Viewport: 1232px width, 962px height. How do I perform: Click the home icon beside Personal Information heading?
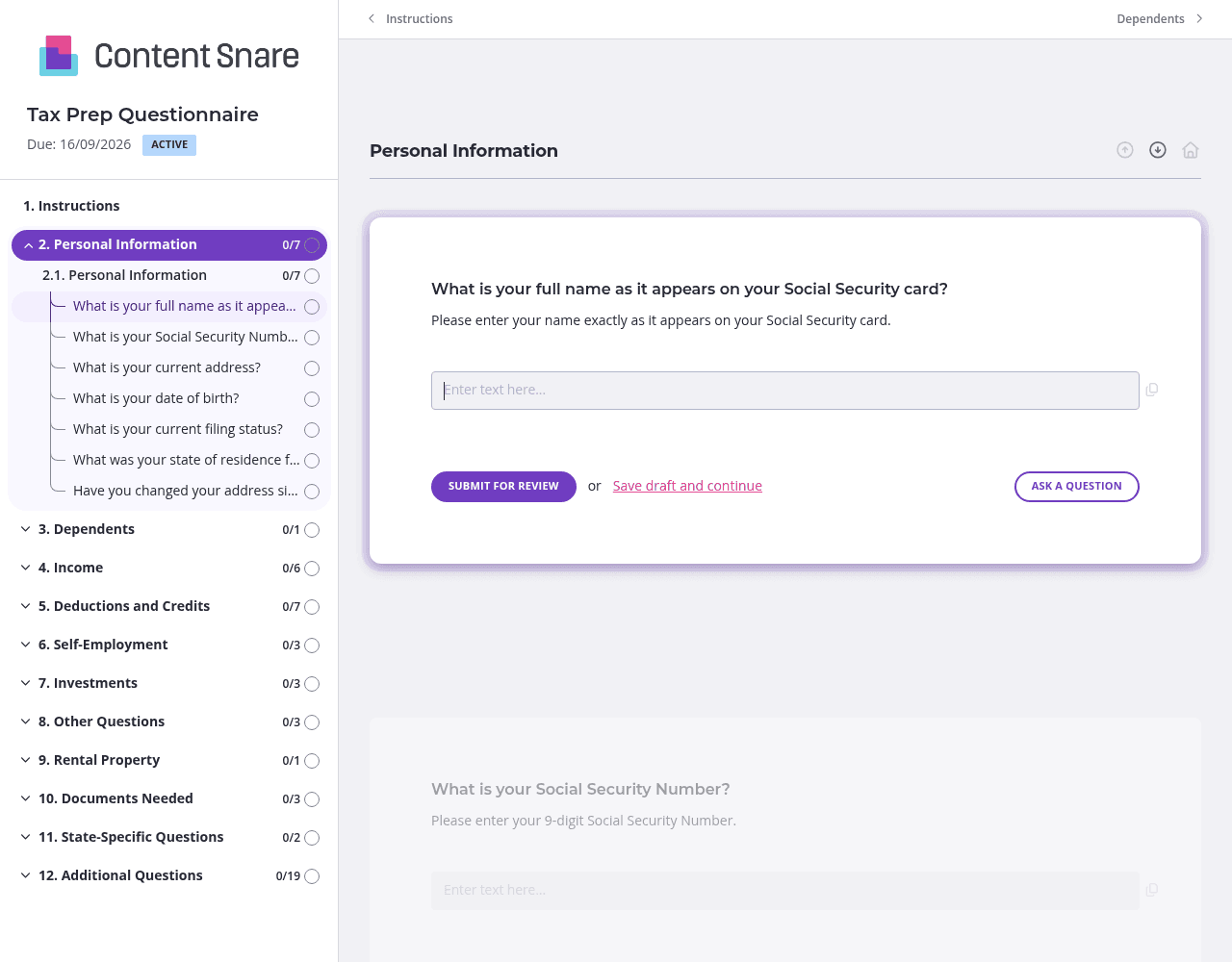[1191, 150]
